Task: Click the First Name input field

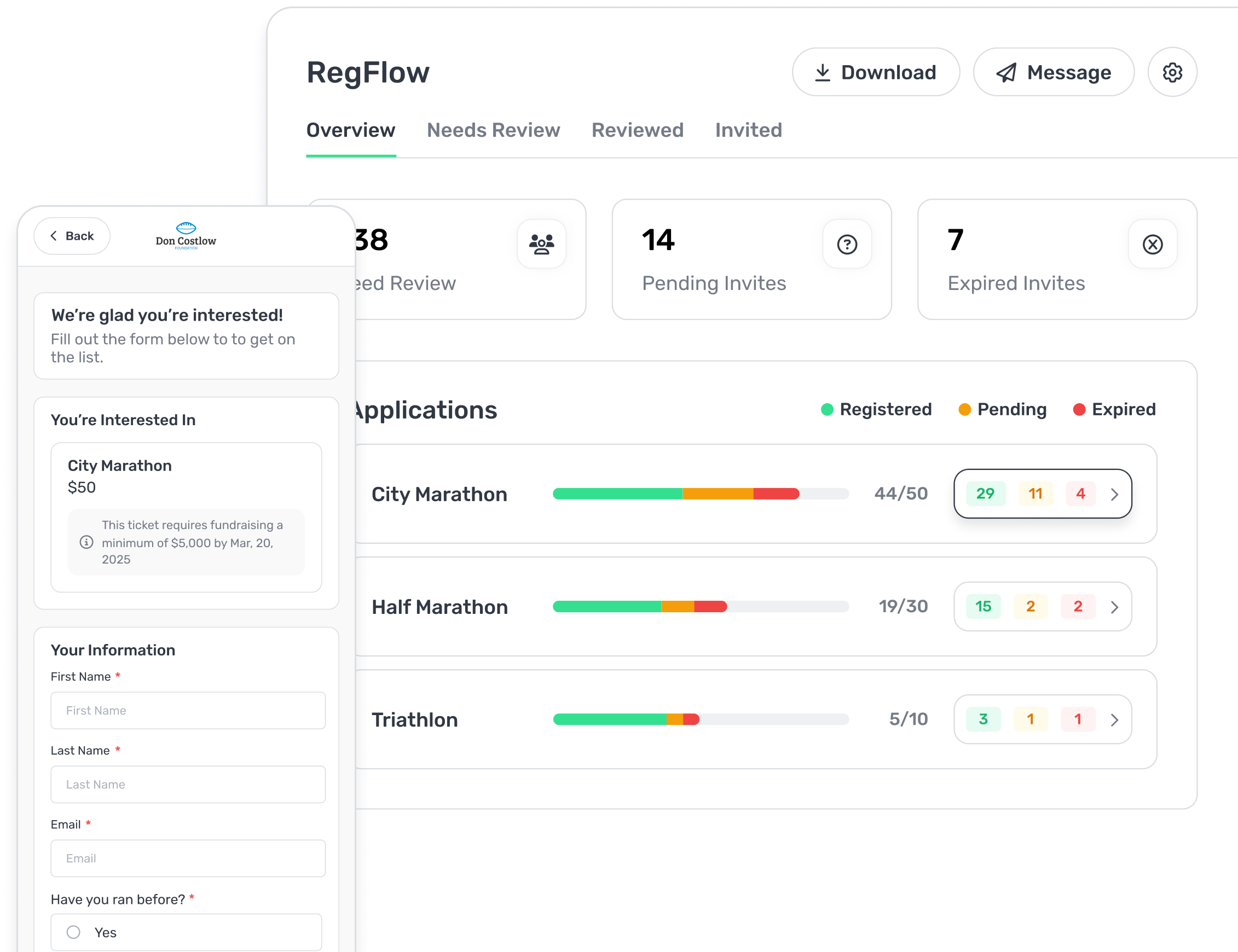Action: (188, 711)
